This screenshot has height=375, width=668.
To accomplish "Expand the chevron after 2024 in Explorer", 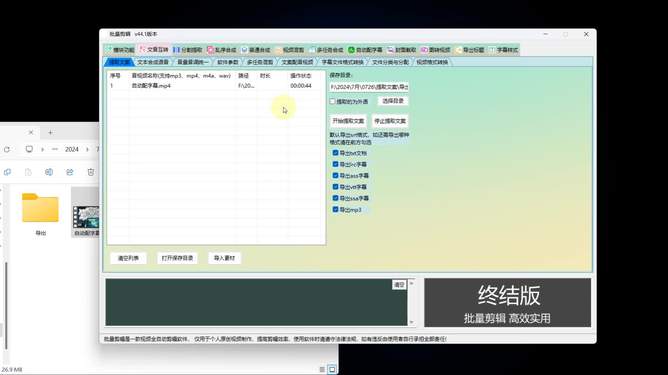I will click(x=87, y=149).
